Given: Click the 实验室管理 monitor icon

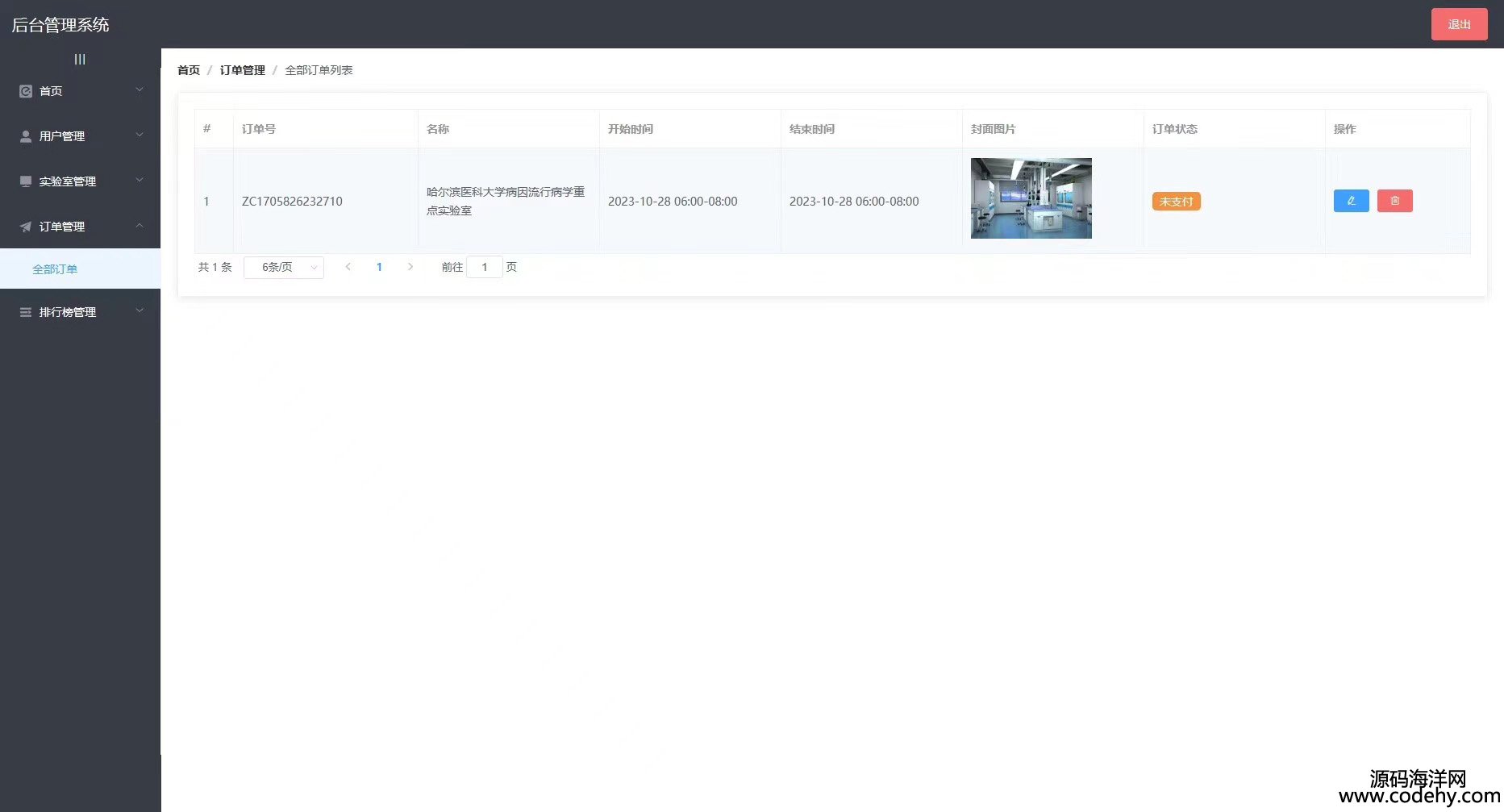Looking at the screenshot, I should [26, 181].
